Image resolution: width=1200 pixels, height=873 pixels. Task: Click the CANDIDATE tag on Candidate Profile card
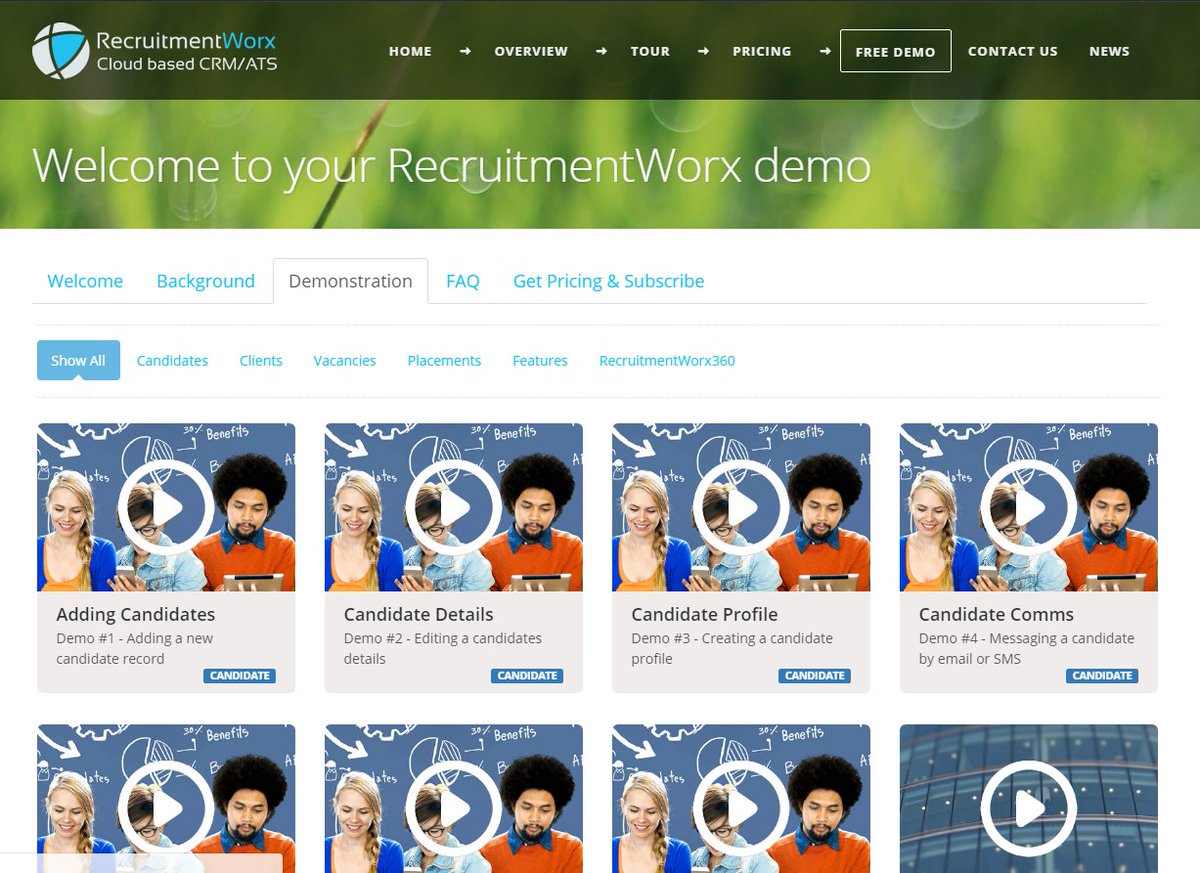click(x=815, y=676)
